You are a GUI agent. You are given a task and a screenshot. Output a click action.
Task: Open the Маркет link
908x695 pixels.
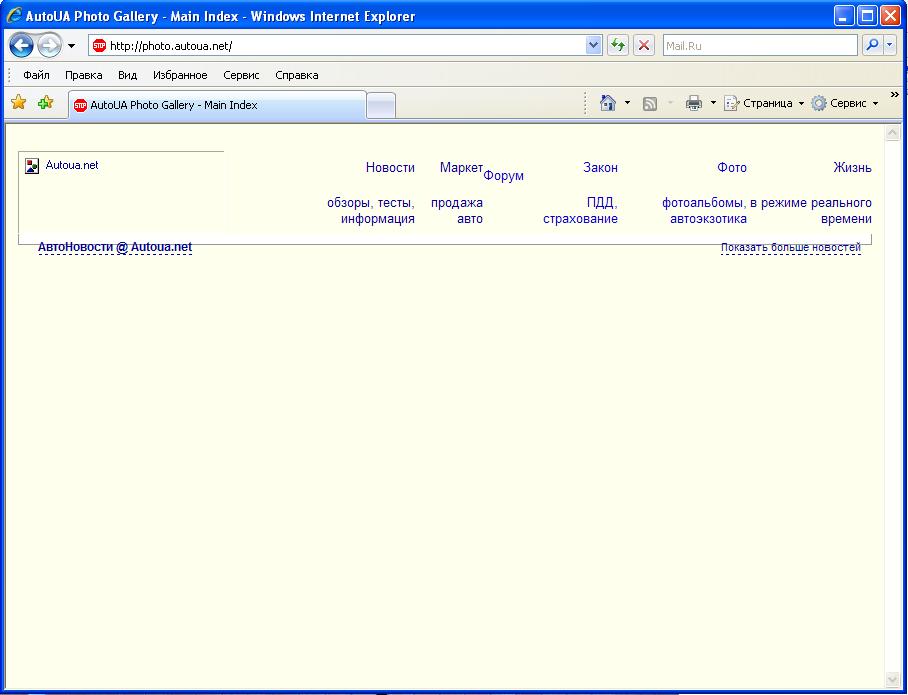click(x=461, y=167)
